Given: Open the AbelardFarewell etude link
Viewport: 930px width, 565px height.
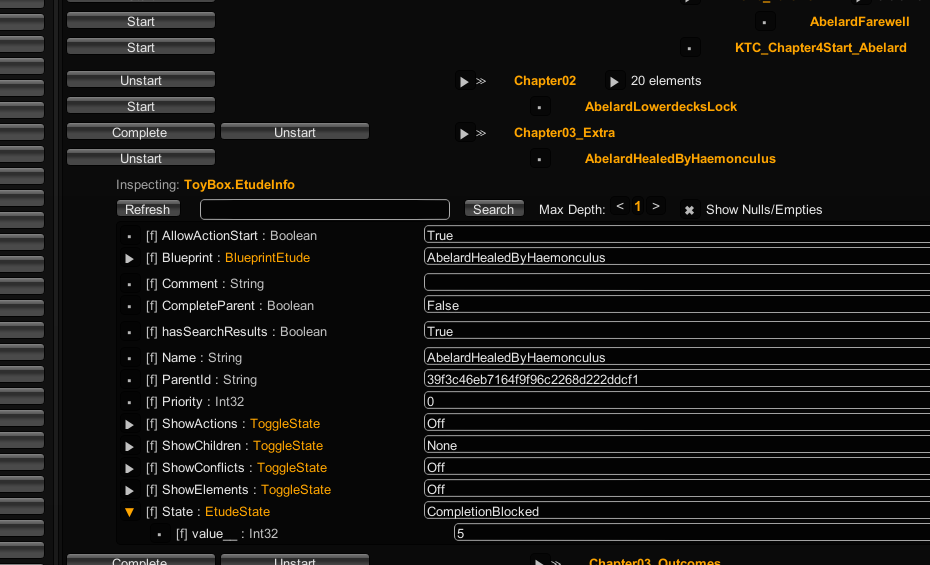Looking at the screenshot, I should coord(859,21).
